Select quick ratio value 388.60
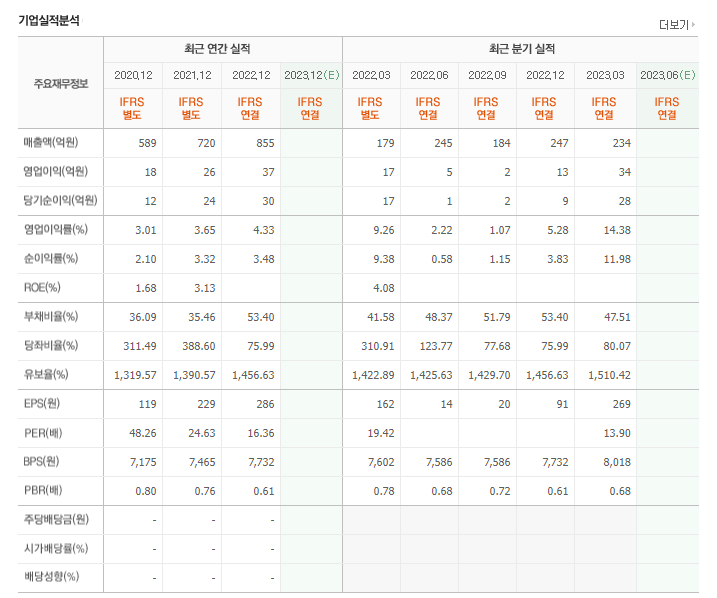 pyautogui.click(x=199, y=346)
